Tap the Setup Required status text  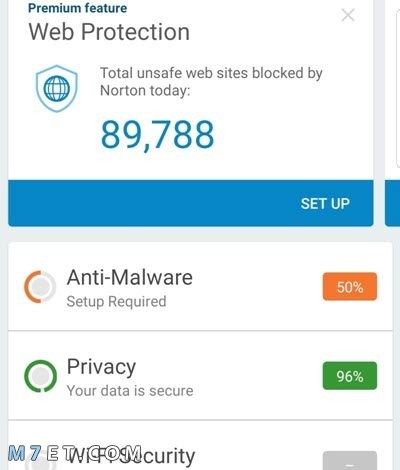pos(116,302)
